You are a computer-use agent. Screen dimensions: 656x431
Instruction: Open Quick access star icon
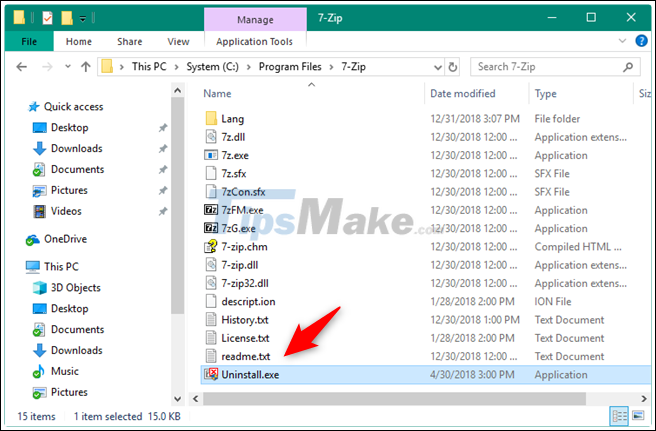(33, 107)
